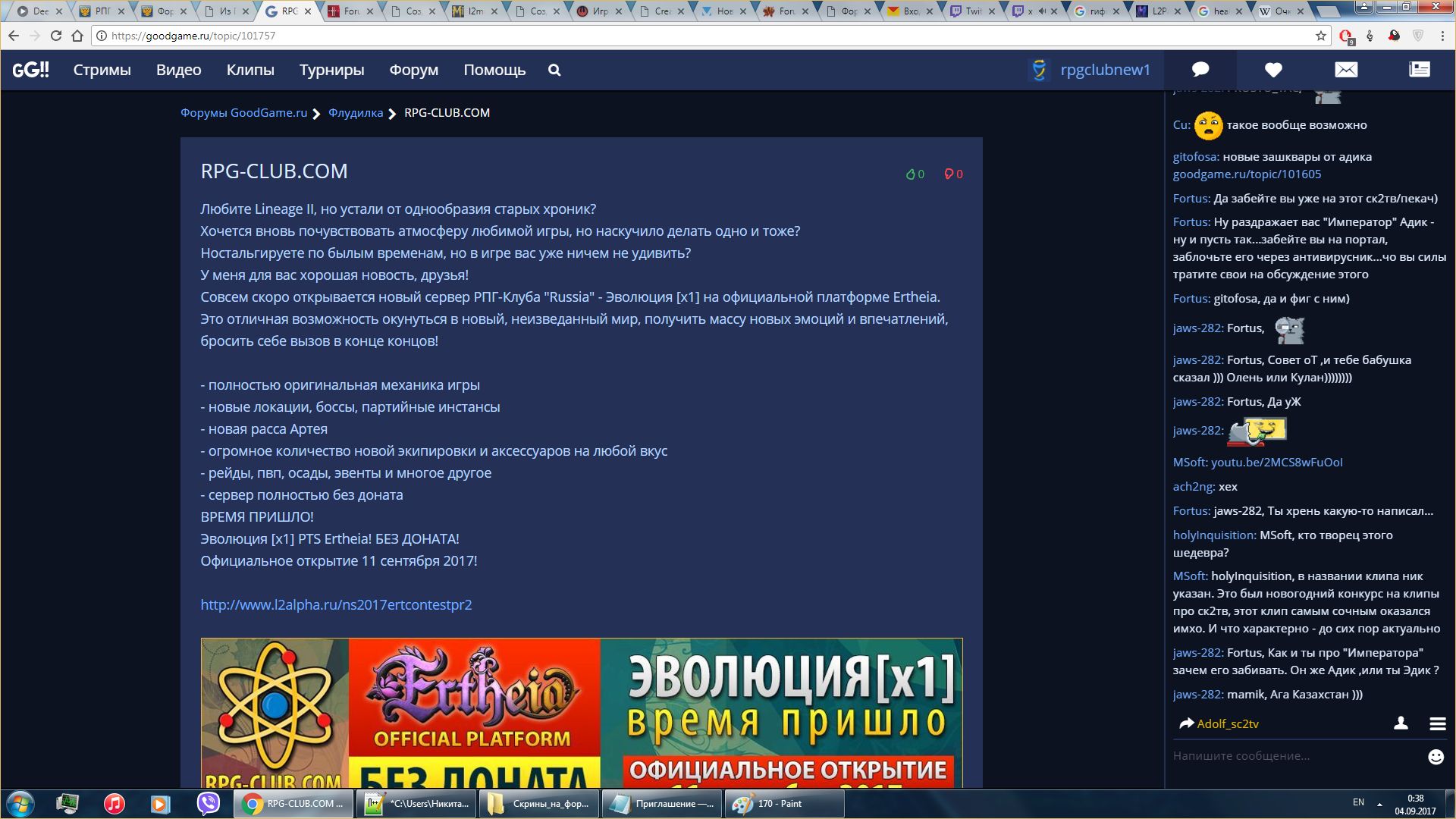This screenshot has width=1456, height=819.
Task: Change EN keyboard language in tray
Action: click(x=1358, y=802)
